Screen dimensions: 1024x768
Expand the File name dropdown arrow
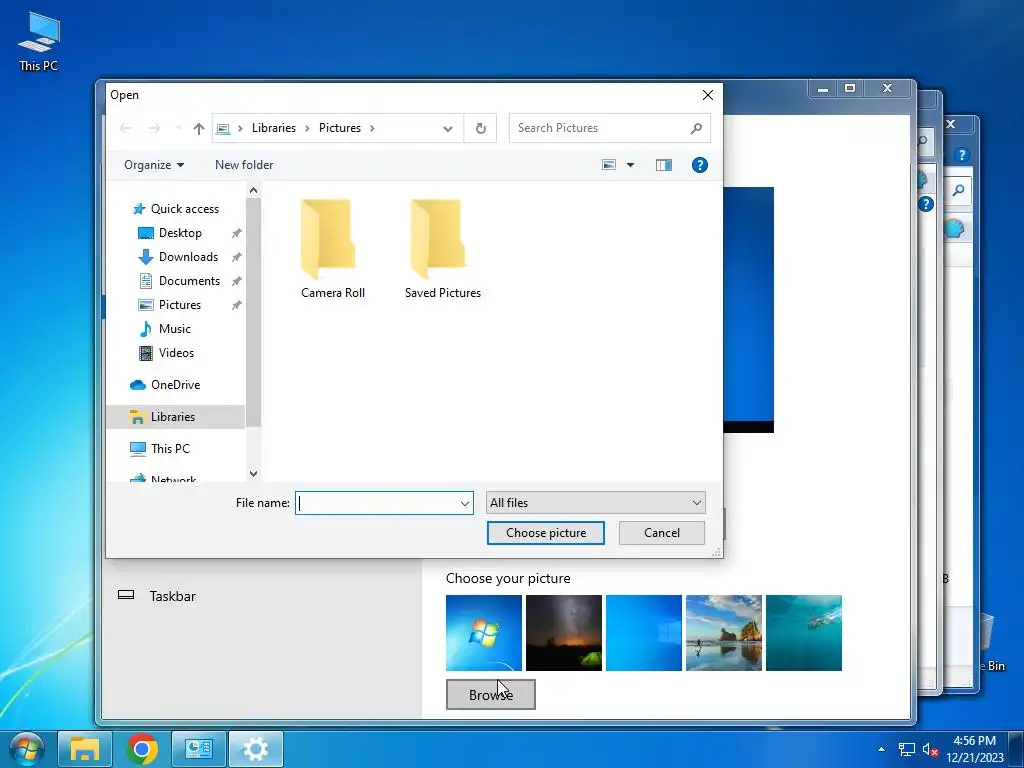tap(464, 504)
